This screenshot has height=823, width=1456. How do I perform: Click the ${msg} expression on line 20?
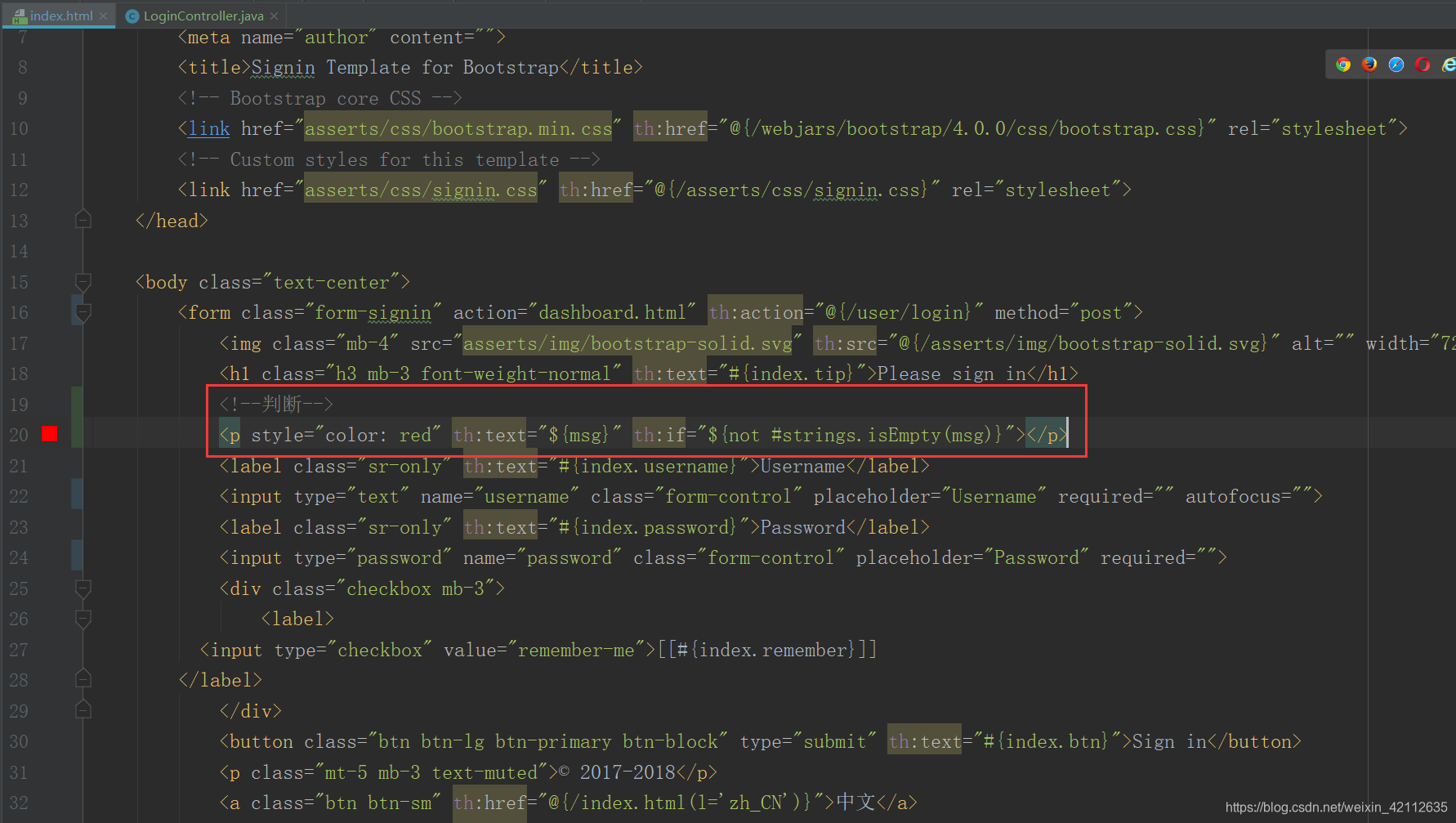(579, 435)
